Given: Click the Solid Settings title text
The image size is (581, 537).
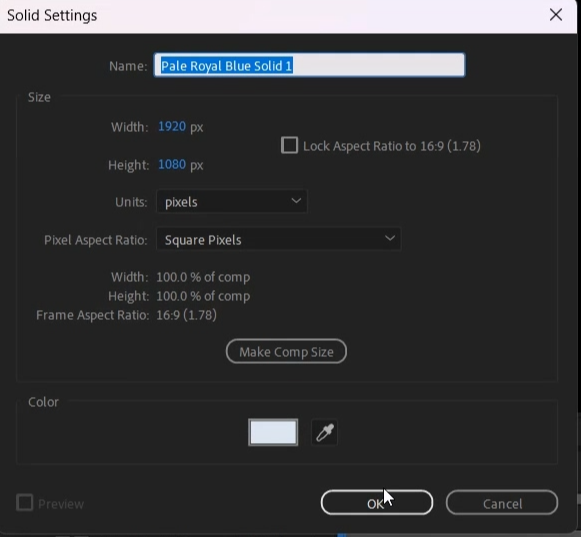Looking at the screenshot, I should [x=52, y=16].
